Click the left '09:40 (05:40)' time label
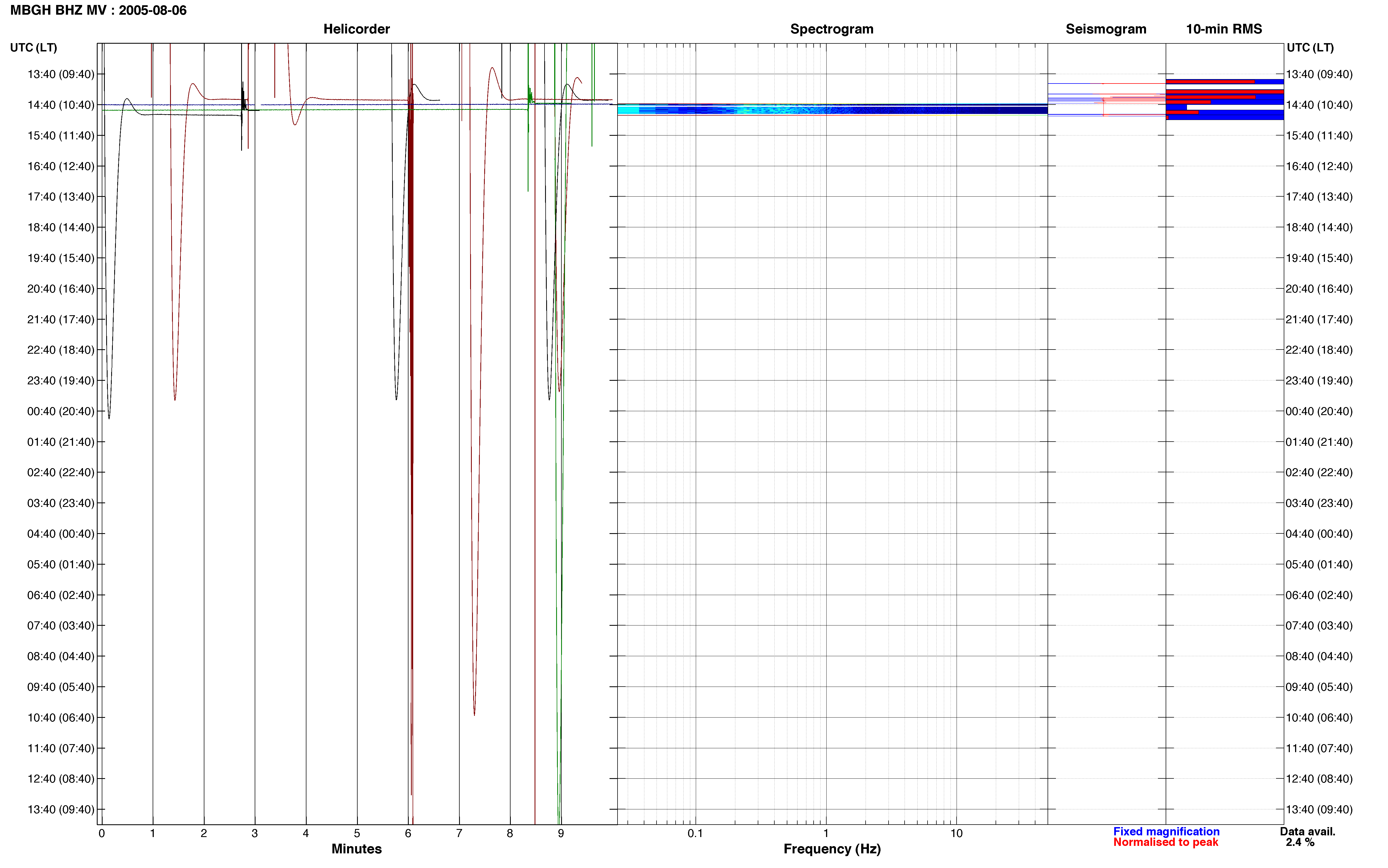1388x868 pixels. [61, 687]
